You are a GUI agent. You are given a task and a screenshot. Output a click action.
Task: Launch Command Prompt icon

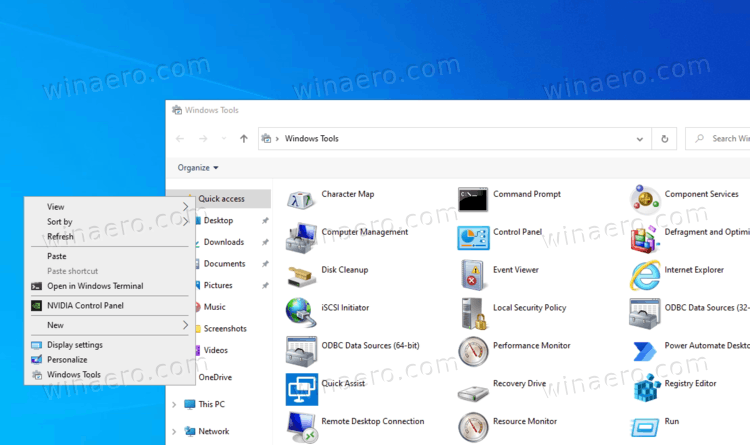click(x=473, y=200)
